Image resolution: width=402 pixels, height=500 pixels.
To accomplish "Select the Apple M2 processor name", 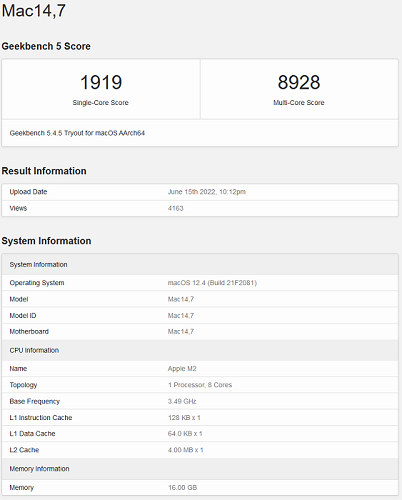I will [182, 369].
